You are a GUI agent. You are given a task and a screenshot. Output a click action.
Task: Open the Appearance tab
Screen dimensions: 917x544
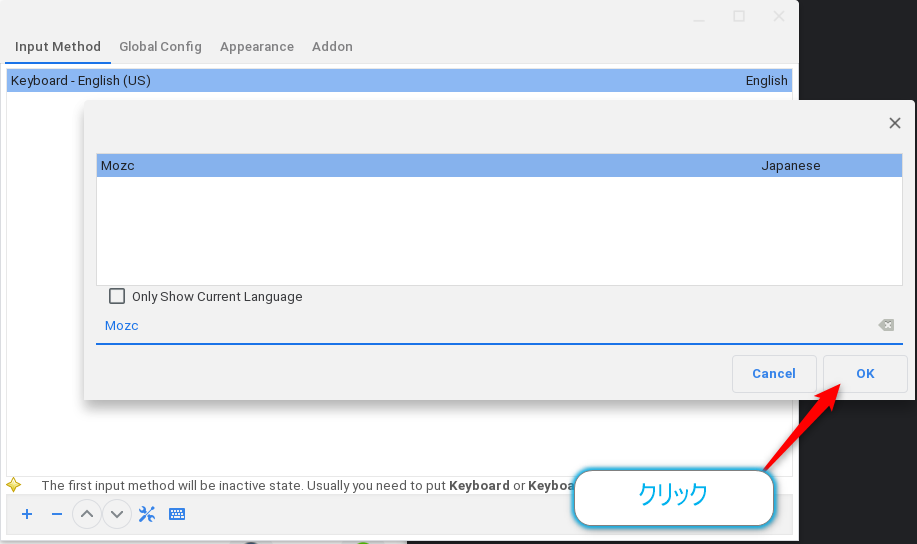tap(257, 46)
